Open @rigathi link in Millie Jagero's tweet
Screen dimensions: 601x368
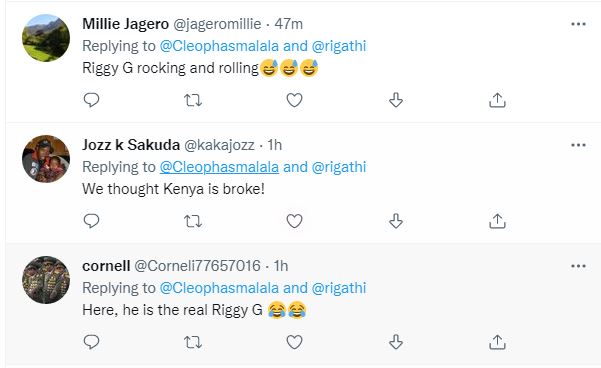pos(339,46)
